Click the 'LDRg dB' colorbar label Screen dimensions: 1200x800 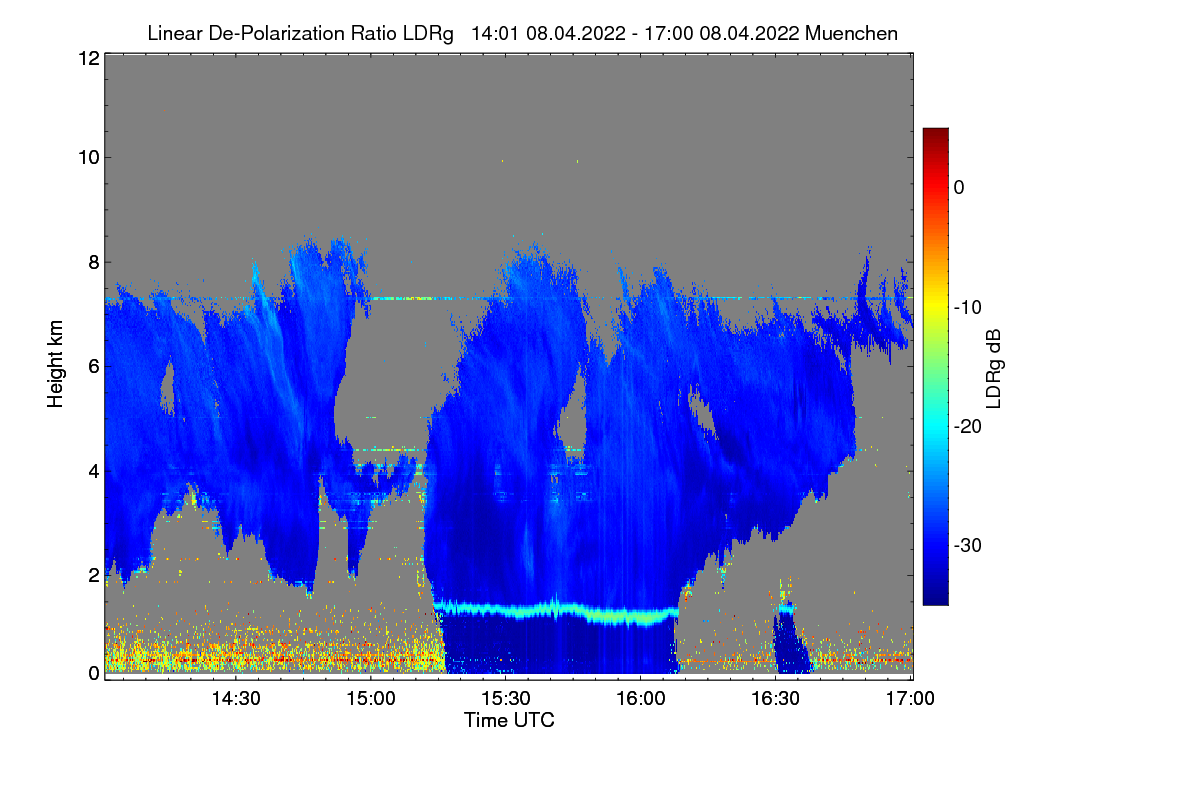994,367
